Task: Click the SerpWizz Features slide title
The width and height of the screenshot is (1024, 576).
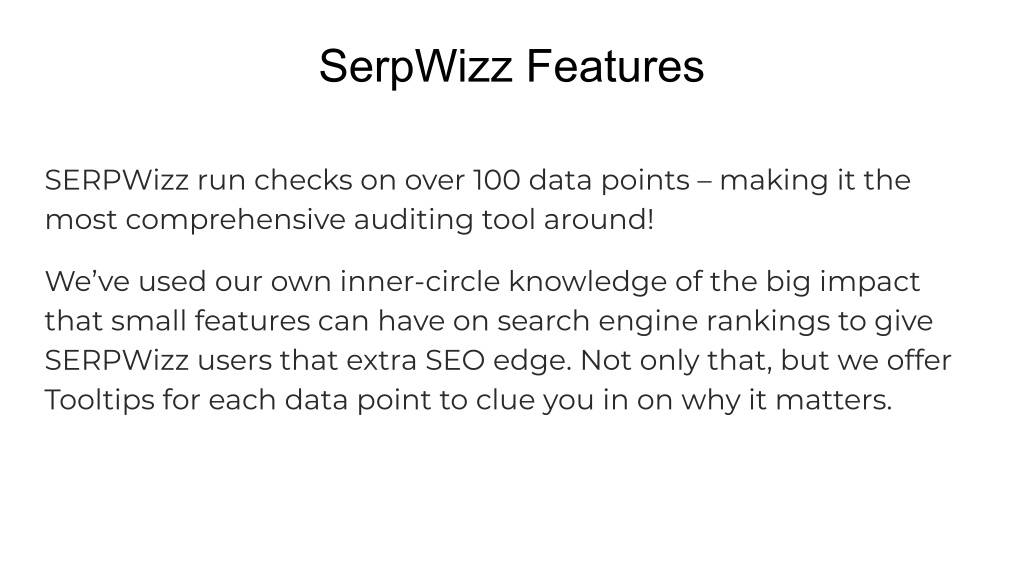Action: point(511,67)
